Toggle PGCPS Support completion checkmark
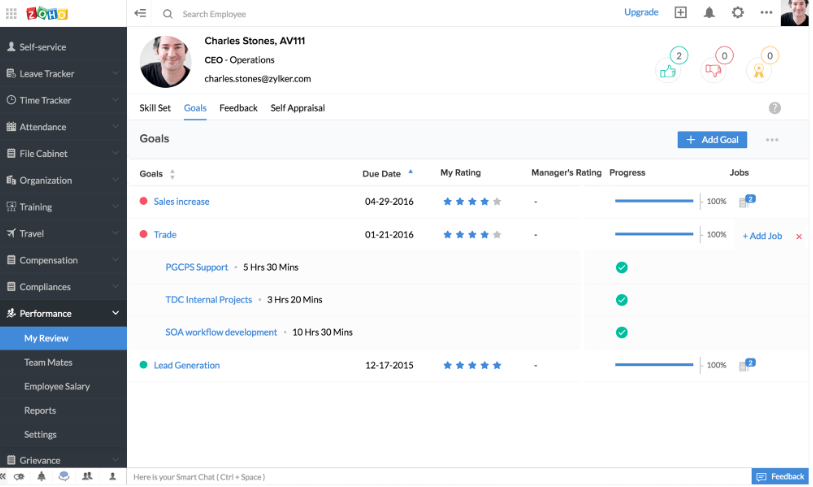This screenshot has height=487, width=813. (621, 268)
